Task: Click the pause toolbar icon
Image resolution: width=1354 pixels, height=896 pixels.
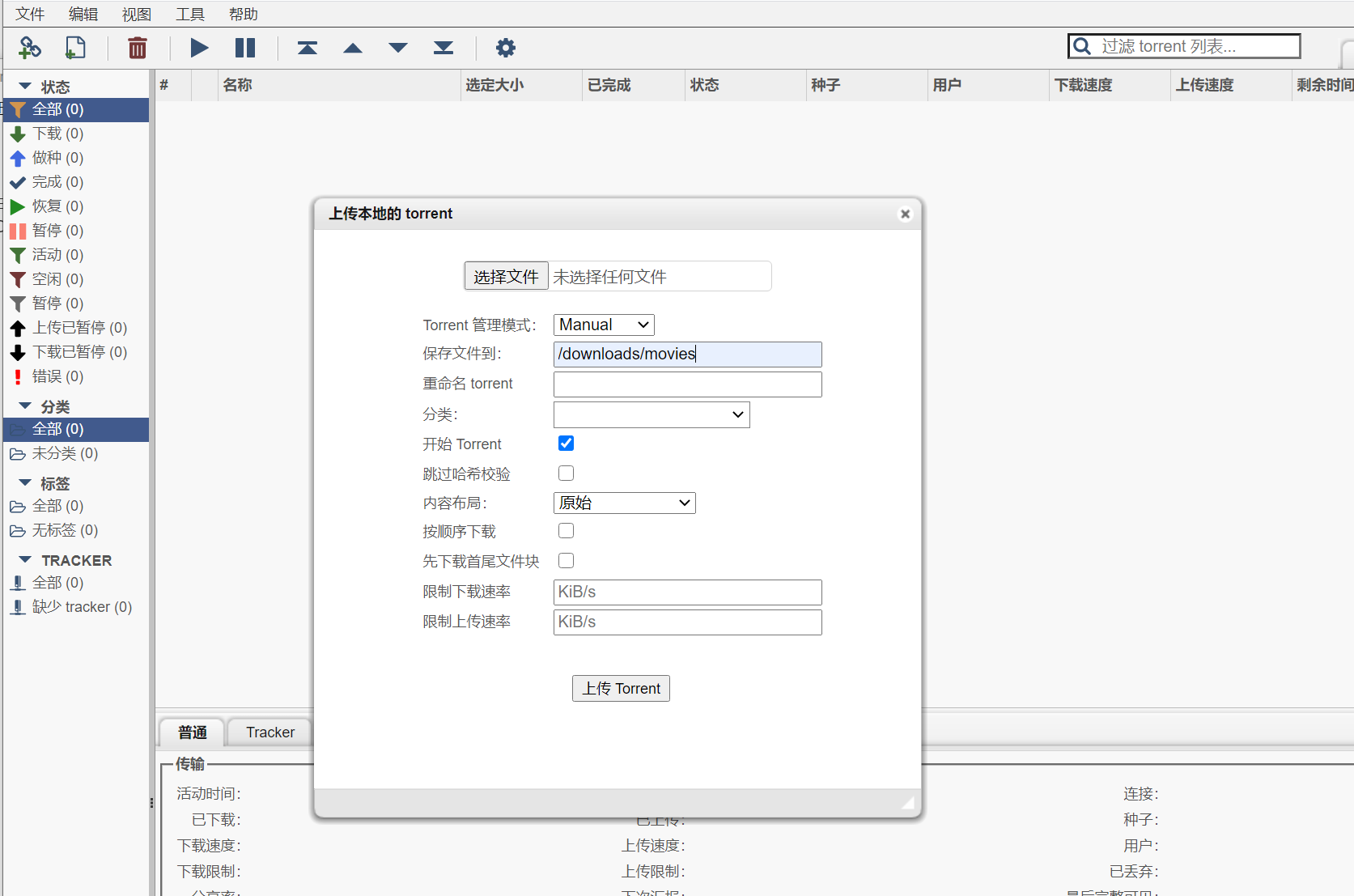Action: point(245,48)
